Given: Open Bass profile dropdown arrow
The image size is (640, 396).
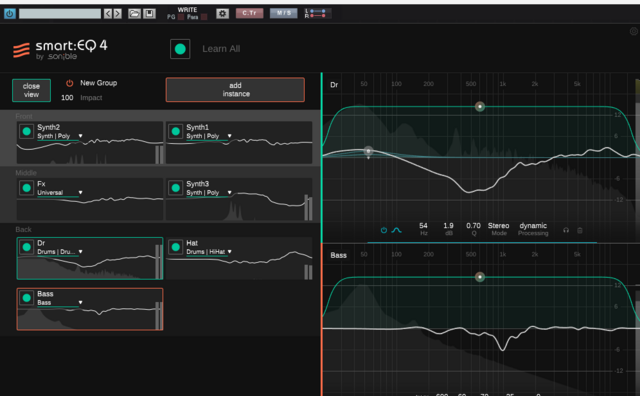Looking at the screenshot, I should pyautogui.click(x=80, y=303).
